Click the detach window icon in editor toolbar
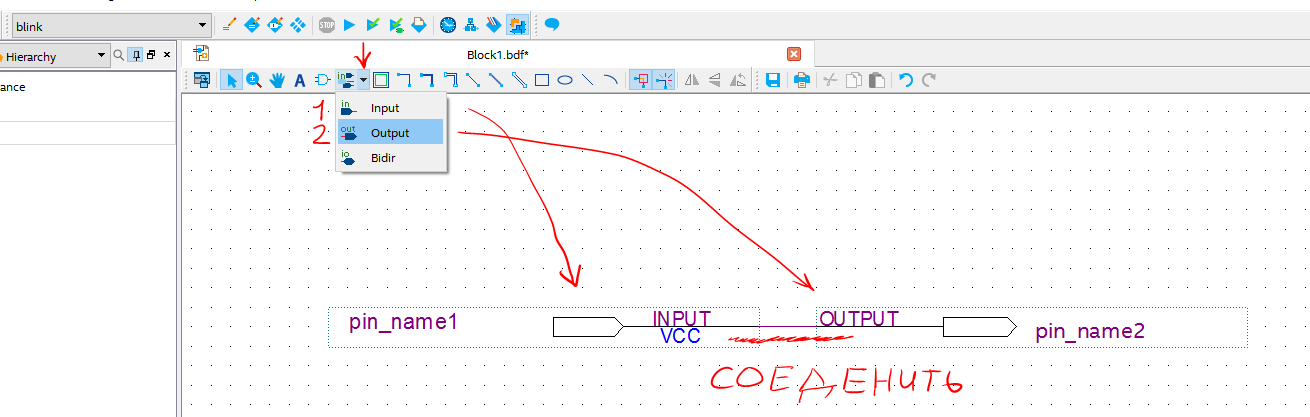Screen dimensions: 1310x417 (x=202, y=80)
